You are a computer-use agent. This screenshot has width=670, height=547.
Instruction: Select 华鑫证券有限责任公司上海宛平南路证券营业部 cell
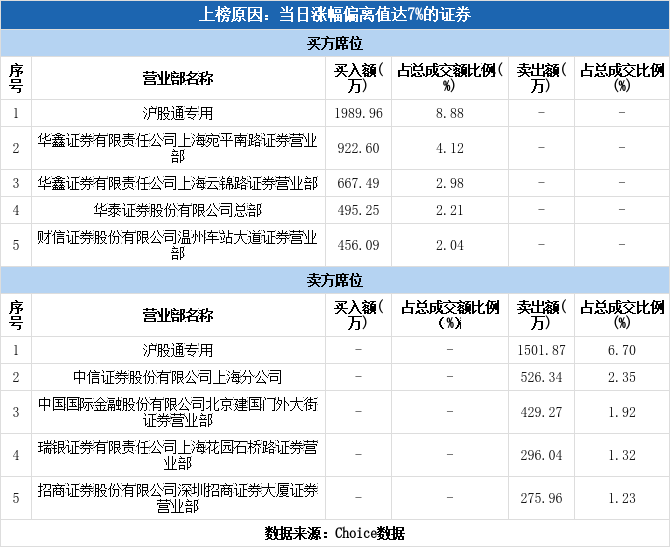point(178,148)
